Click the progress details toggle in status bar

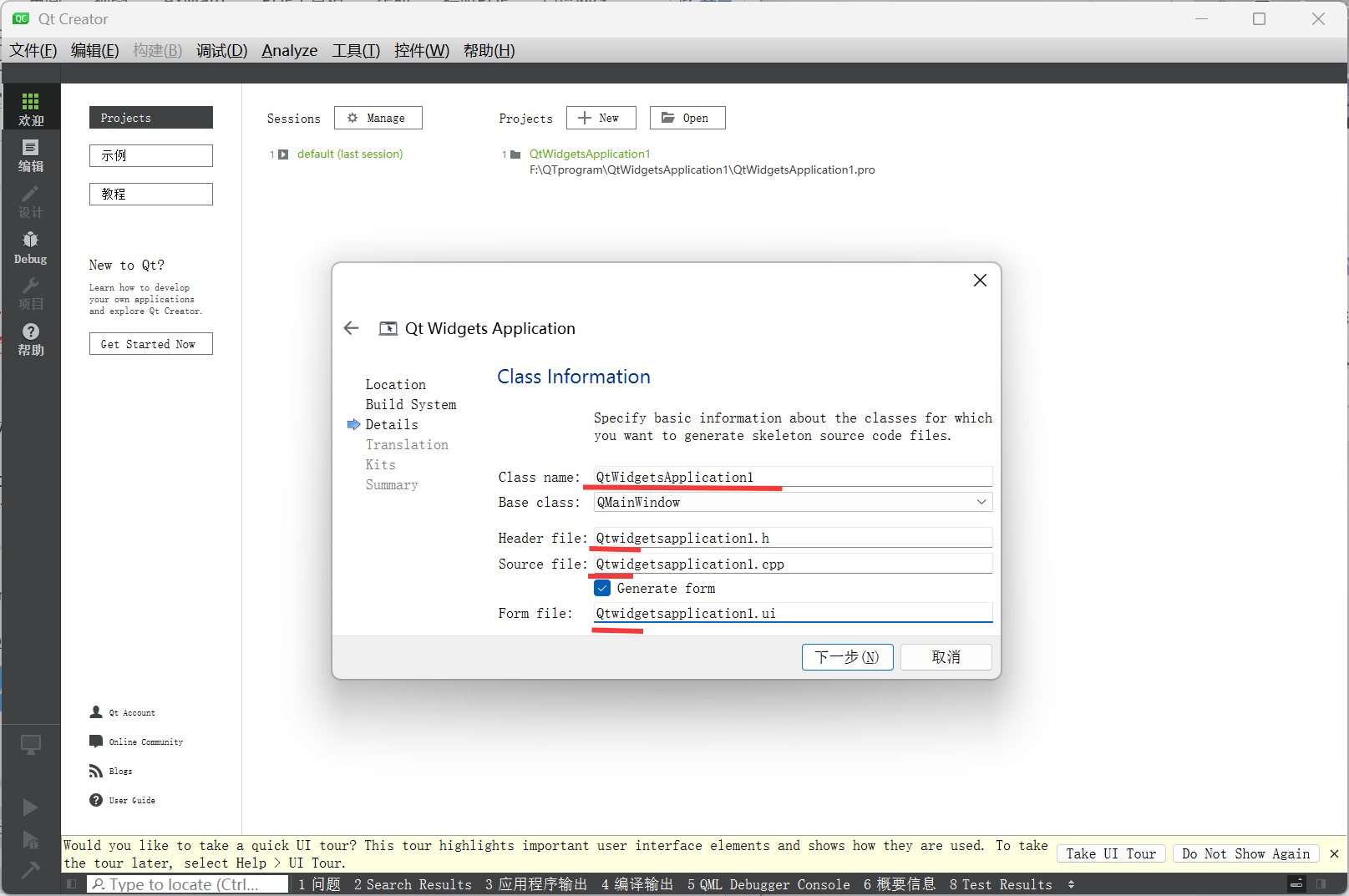(1296, 883)
